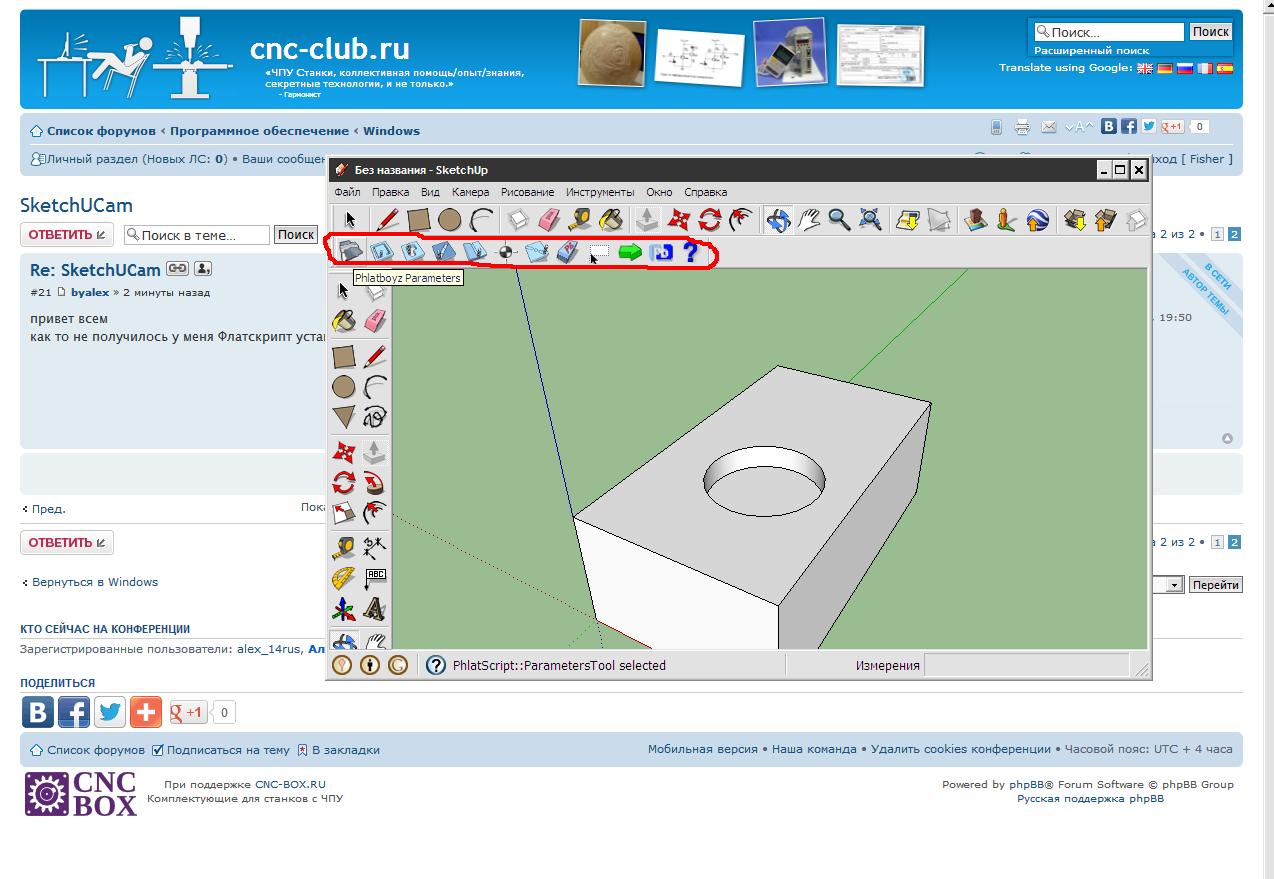Select the ABC Text label tool

coord(375,578)
